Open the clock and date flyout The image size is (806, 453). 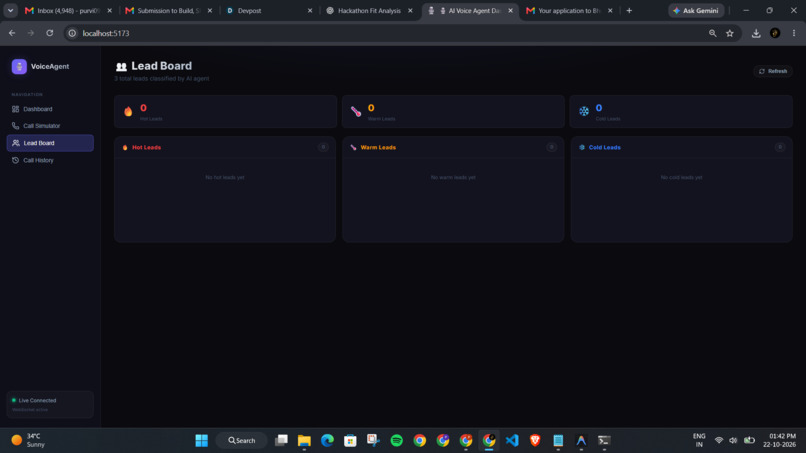coord(781,441)
